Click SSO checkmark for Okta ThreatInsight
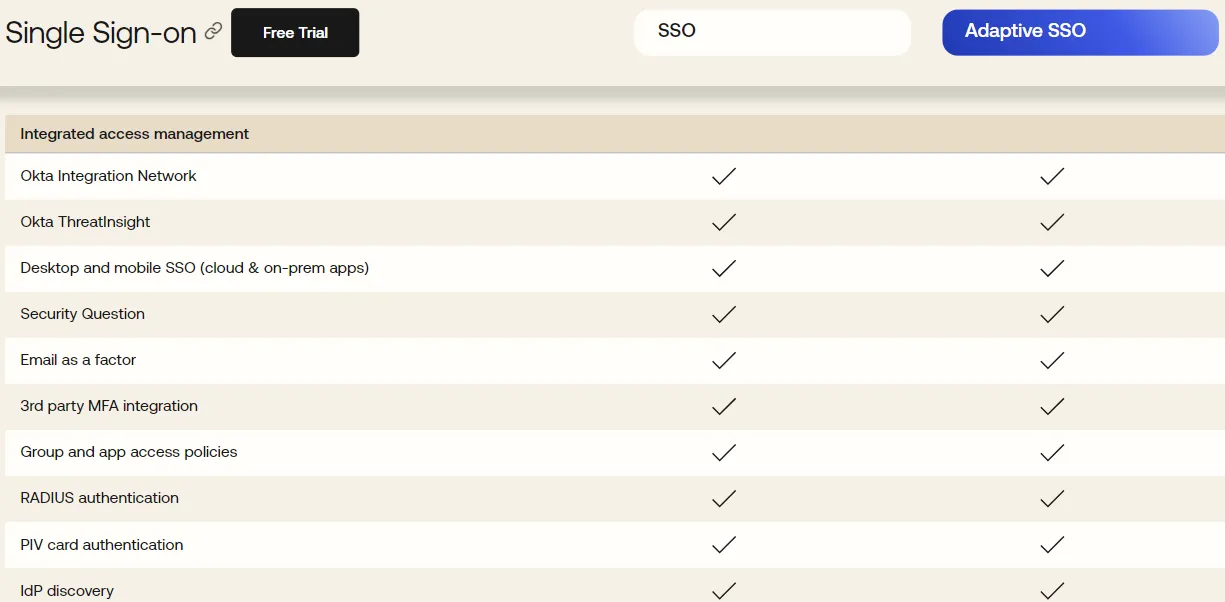This screenshot has width=1225, height=602. (x=724, y=222)
